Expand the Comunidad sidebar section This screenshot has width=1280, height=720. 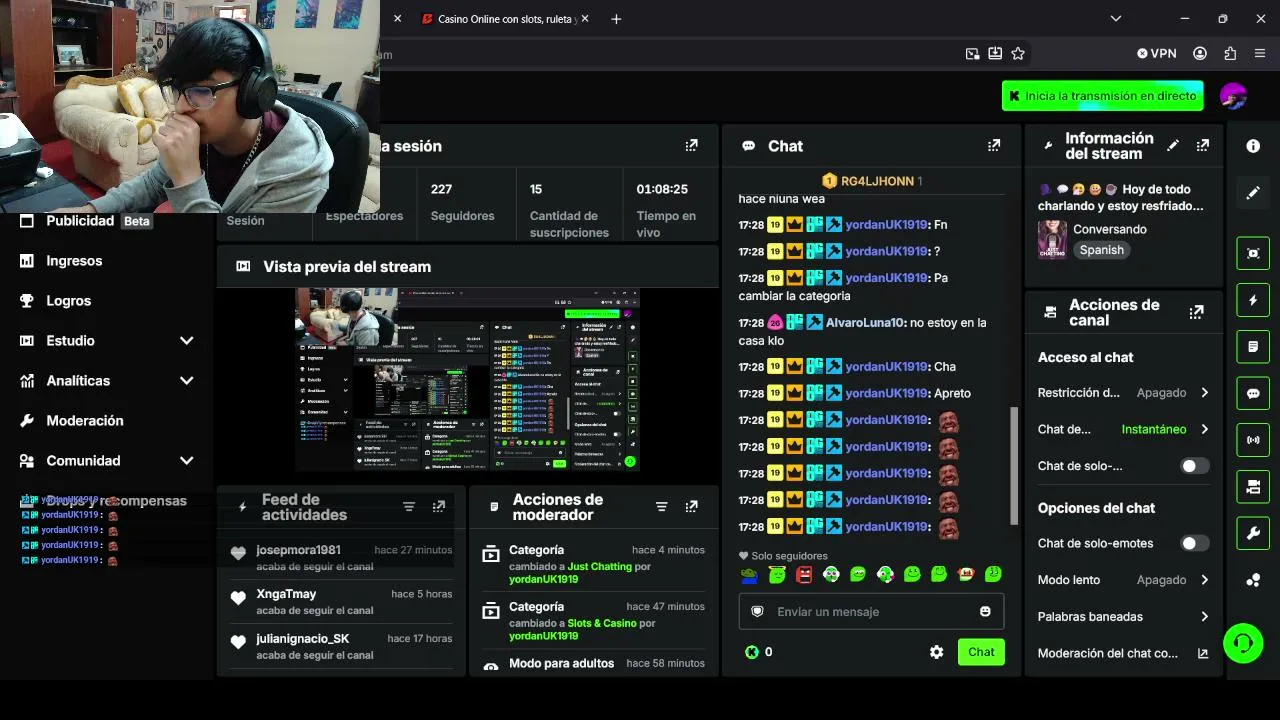tap(186, 461)
